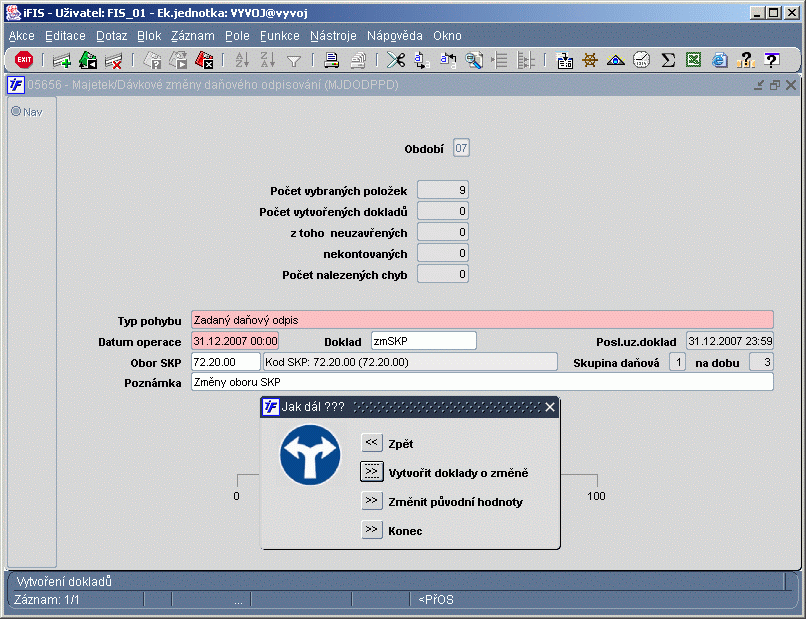
Task: Click the context help window question icon
Action: (771, 61)
